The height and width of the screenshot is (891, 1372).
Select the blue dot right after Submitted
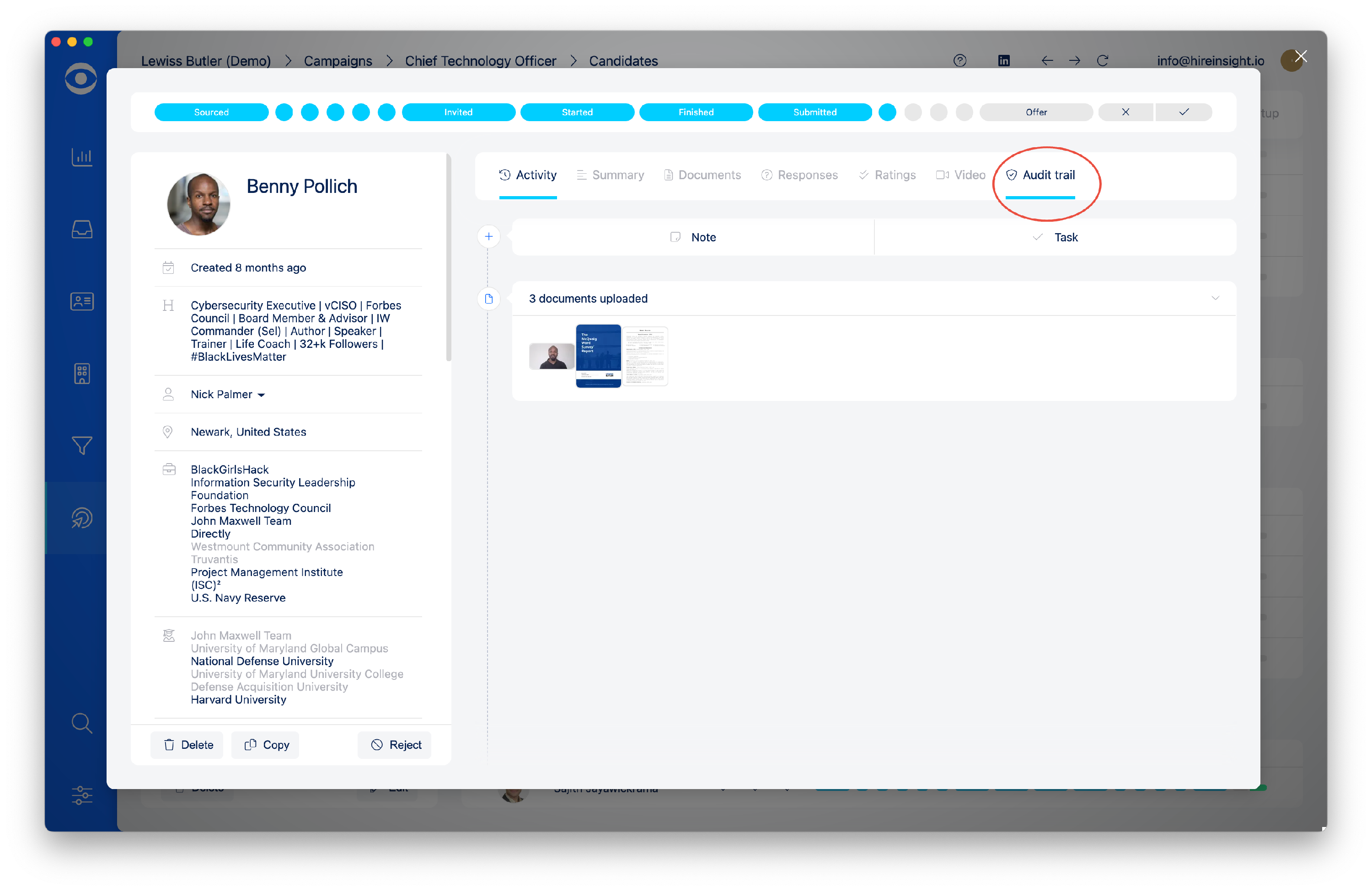[x=887, y=112]
